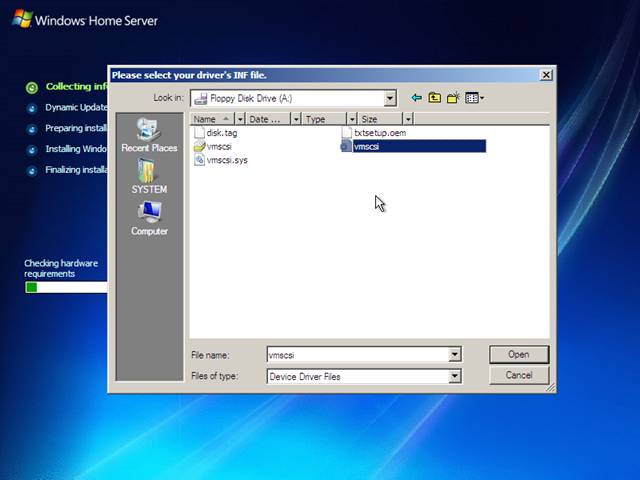The height and width of the screenshot is (480, 640).
Task: Click the Open button
Action: (519, 355)
